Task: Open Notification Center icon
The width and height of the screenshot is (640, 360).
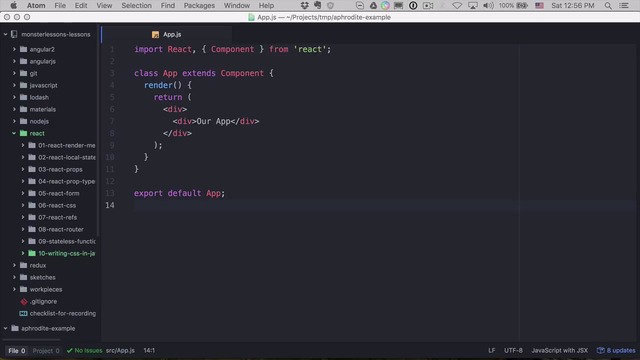Action: pyautogui.click(x=624, y=5)
